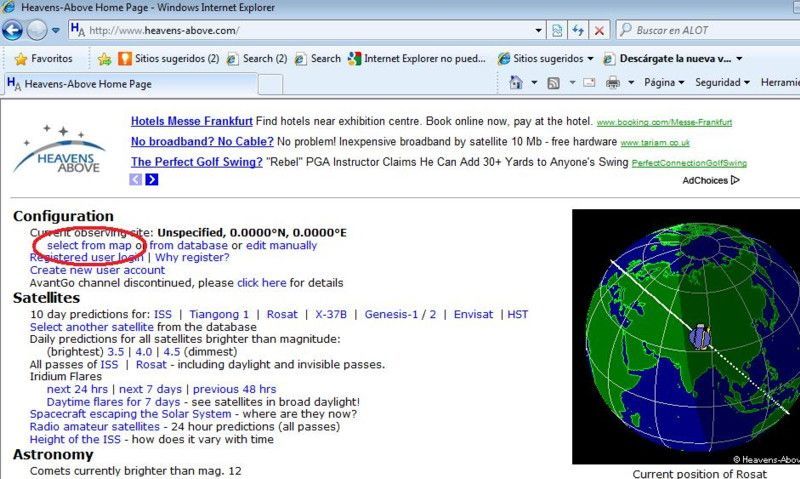Open Sitios sugeridos (2) favorite
The image size is (800, 479).
168,59
